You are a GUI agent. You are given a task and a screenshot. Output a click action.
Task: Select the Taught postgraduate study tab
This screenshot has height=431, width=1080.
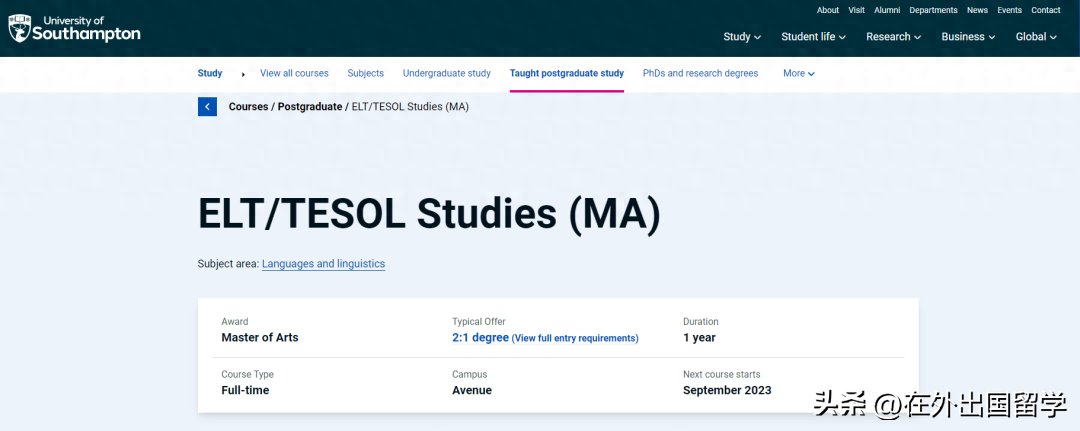tap(566, 73)
